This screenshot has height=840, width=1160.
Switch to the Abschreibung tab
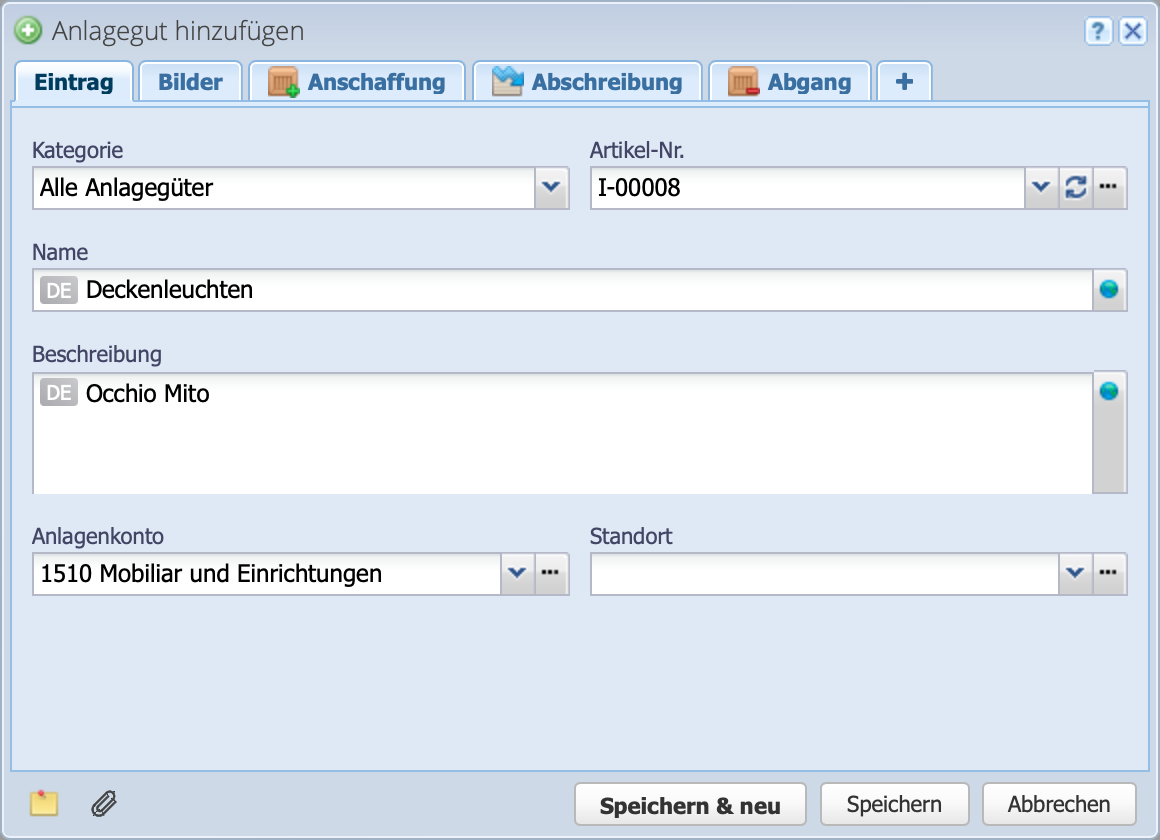(588, 82)
